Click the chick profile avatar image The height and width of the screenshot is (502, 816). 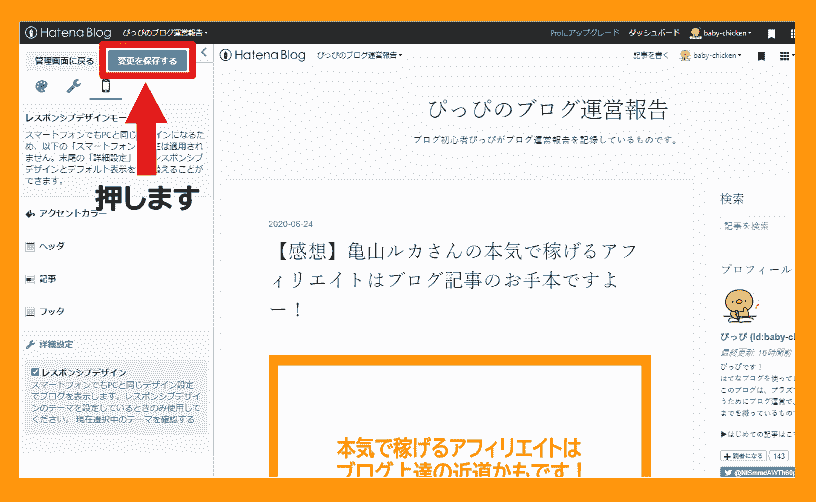pyautogui.click(x=741, y=305)
